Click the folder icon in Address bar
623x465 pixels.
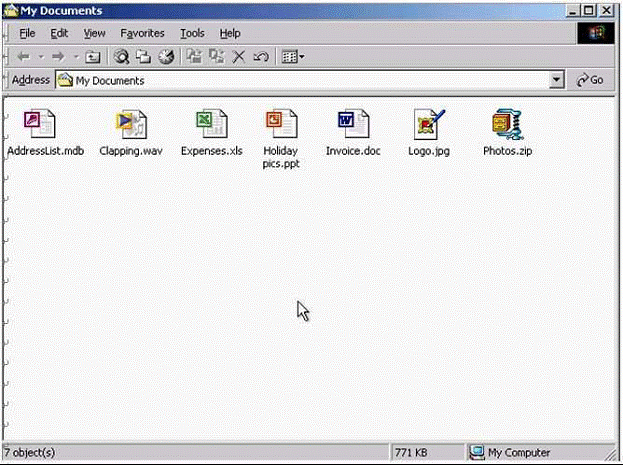[65, 80]
